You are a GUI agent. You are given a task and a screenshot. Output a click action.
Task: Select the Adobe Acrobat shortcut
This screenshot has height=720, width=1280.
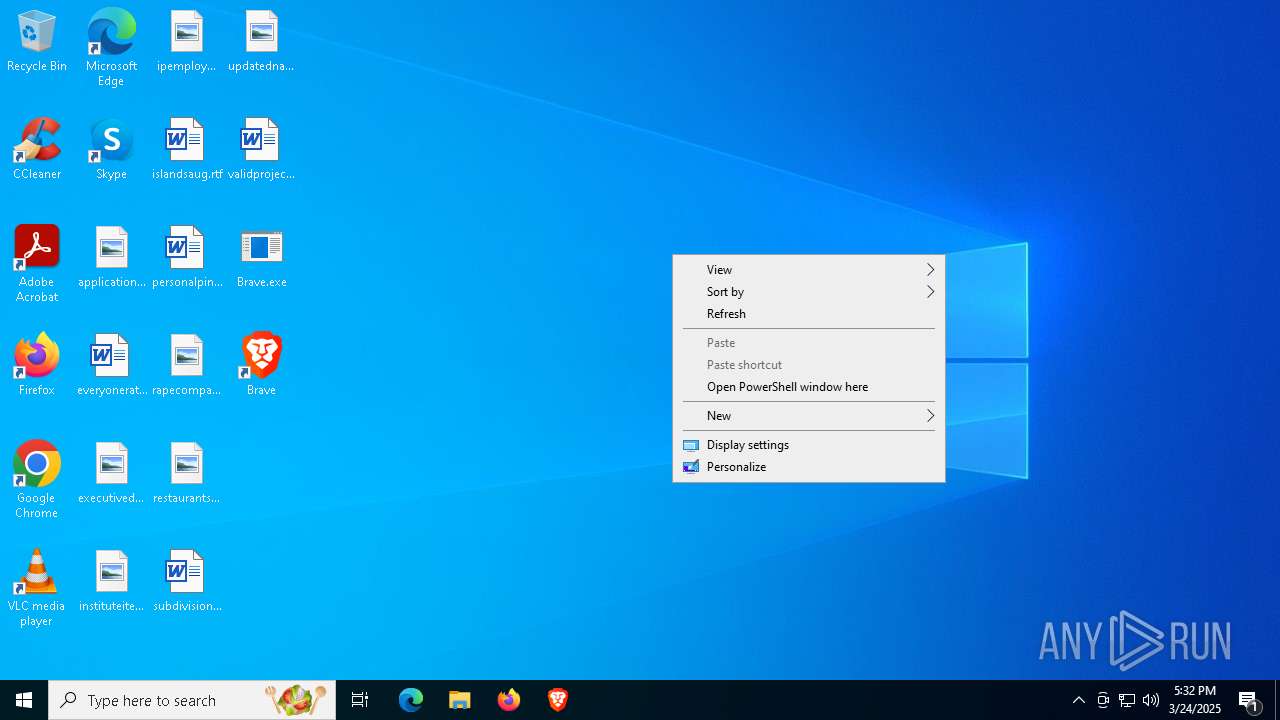pos(37,264)
